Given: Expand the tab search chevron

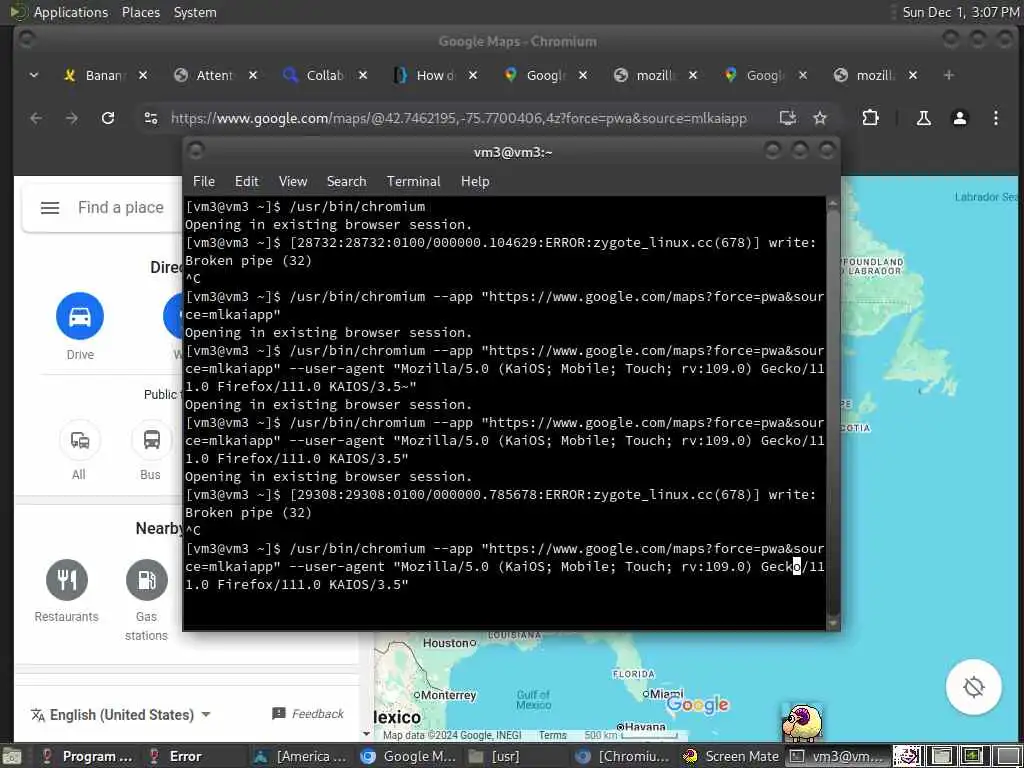Looking at the screenshot, I should coord(34,76).
